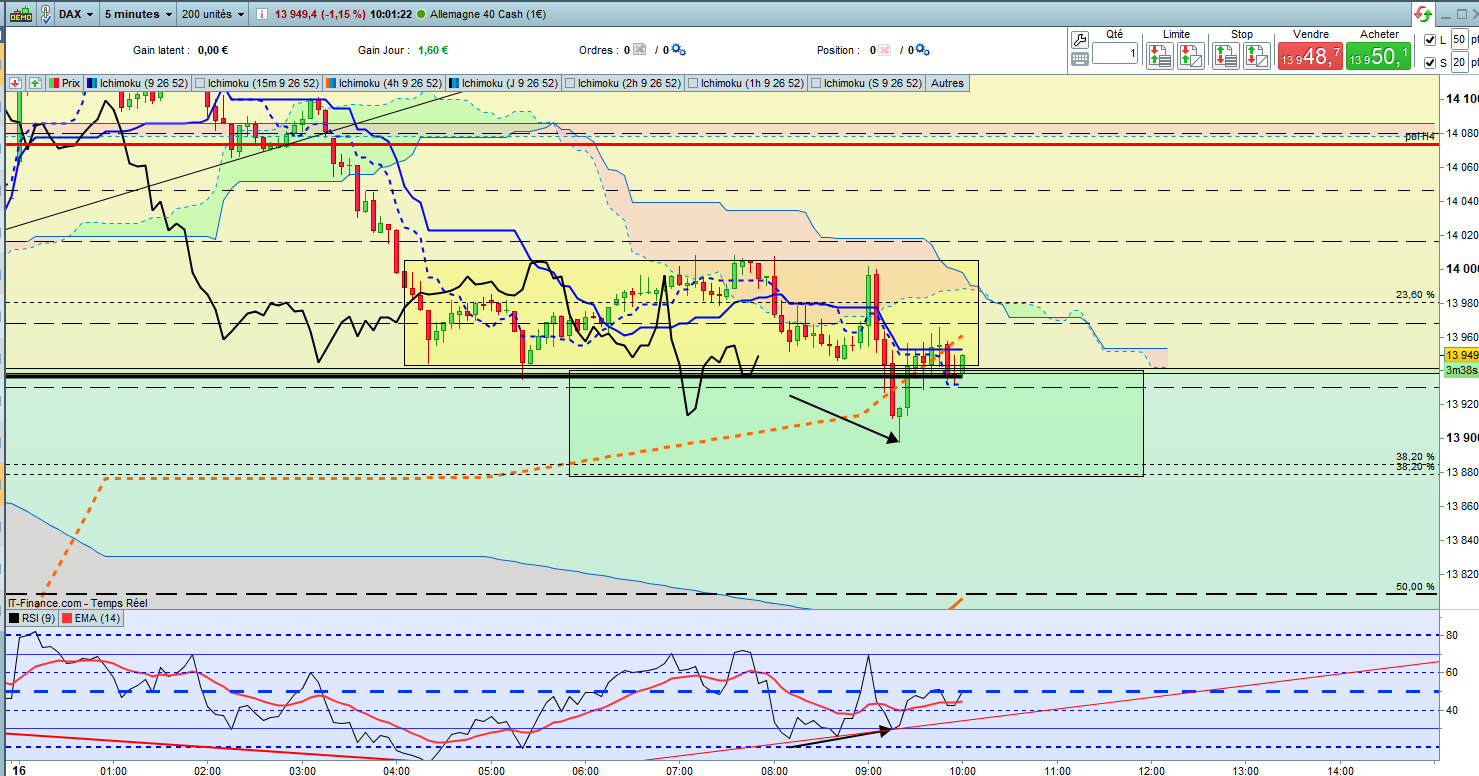Click the 13 949,4 (-1,15 %) price text
1479x776 pixels.
click(322, 15)
